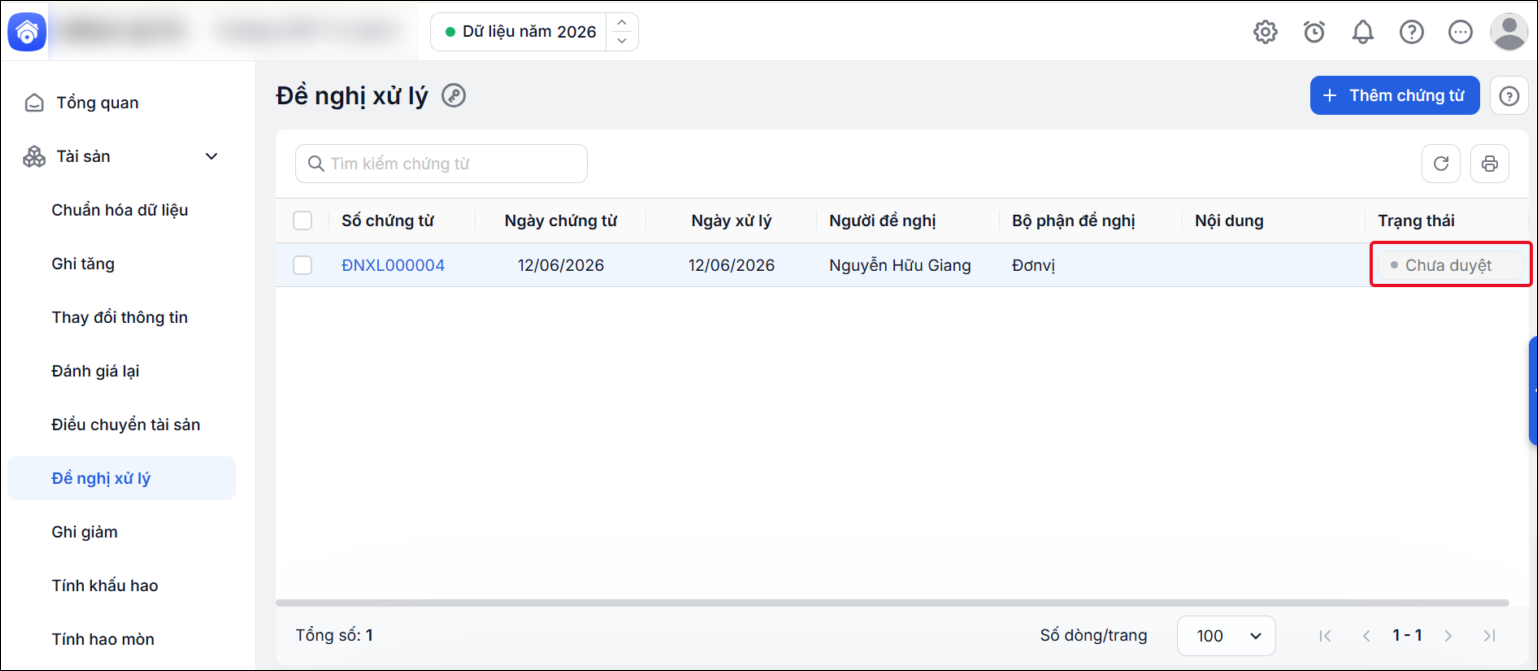This screenshot has height=671, width=1538.
Task: Open the rows per page dropdown
Action: pyautogui.click(x=1226, y=635)
